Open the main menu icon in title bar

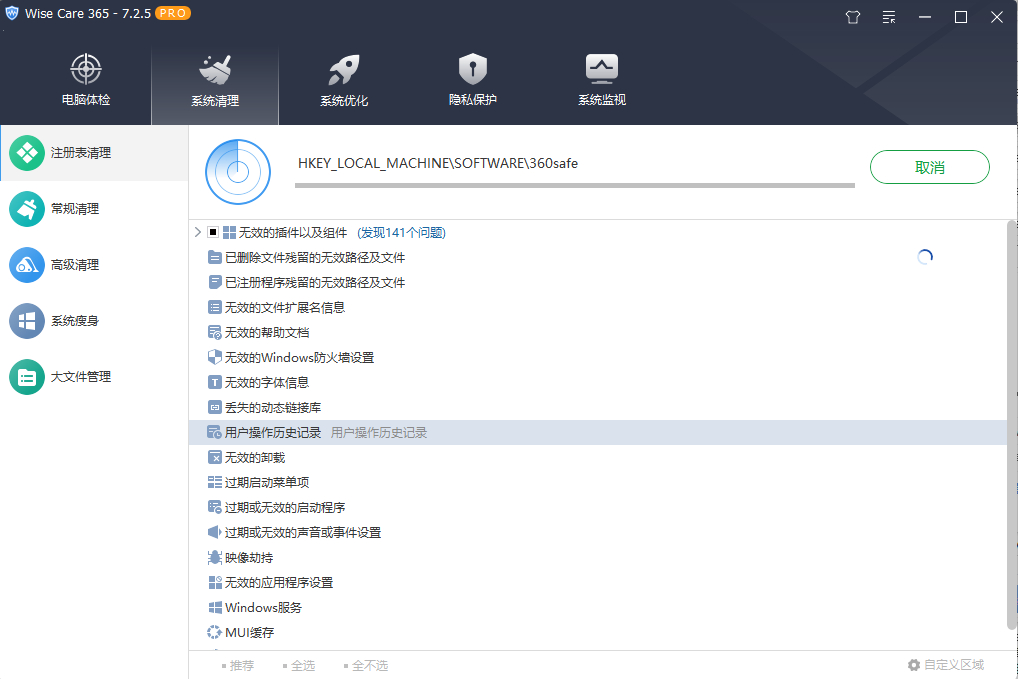tap(889, 18)
